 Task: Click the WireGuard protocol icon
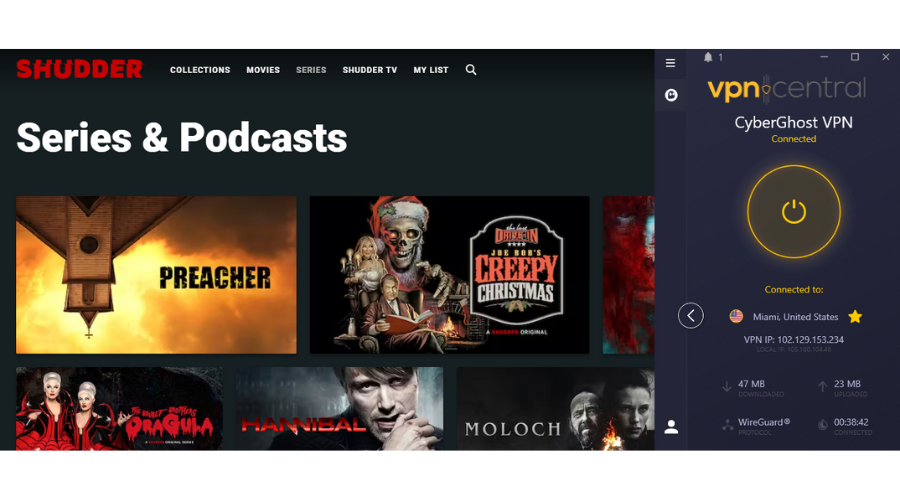click(x=727, y=425)
